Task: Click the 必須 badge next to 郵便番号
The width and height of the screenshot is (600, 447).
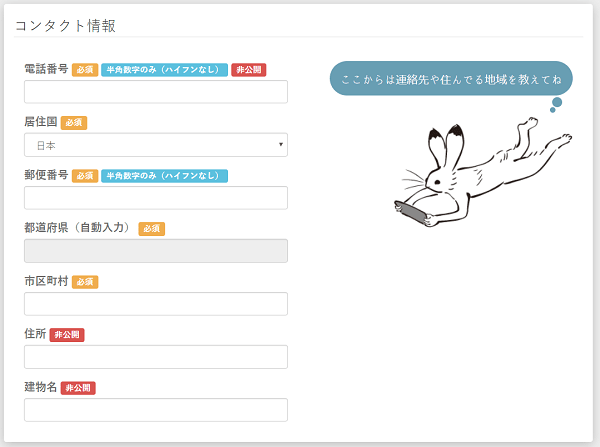Action: click(85, 176)
